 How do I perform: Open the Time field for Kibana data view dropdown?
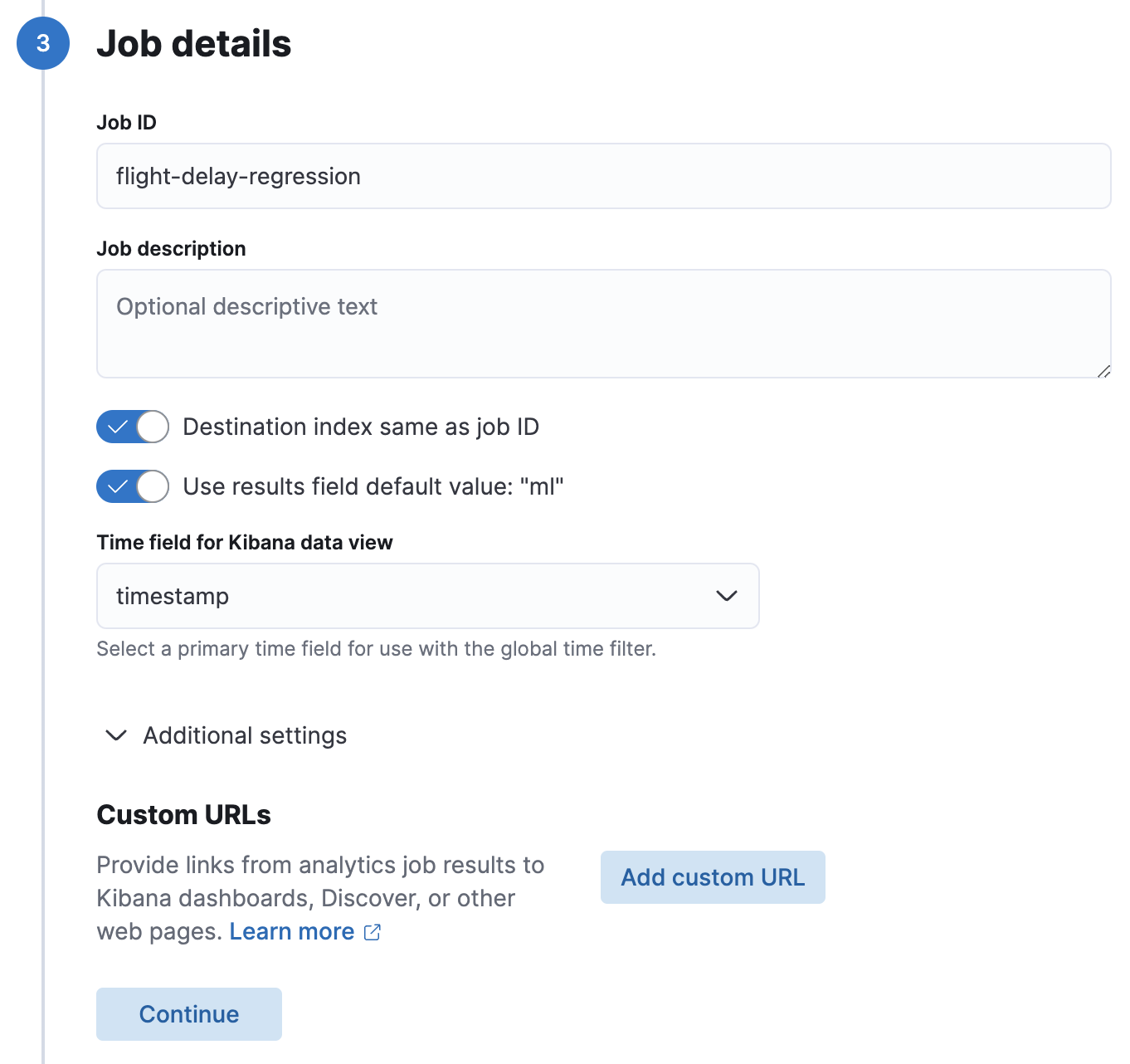click(x=427, y=596)
